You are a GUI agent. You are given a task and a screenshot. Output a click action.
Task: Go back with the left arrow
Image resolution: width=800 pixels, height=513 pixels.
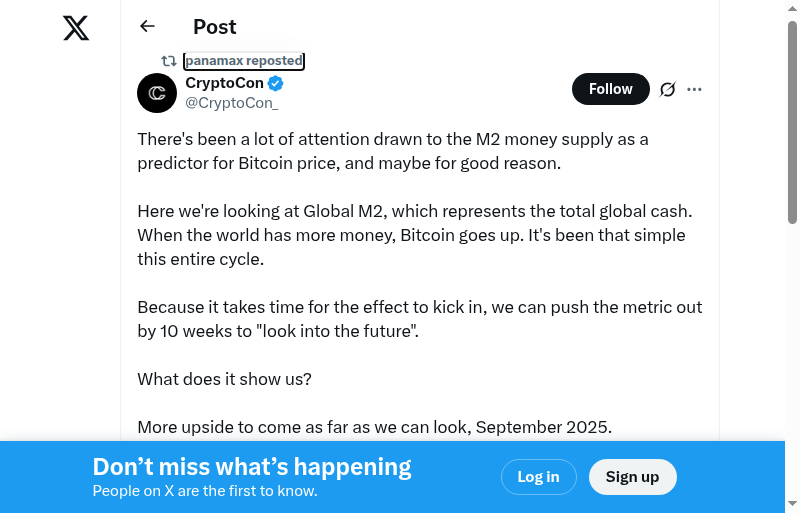(x=148, y=27)
